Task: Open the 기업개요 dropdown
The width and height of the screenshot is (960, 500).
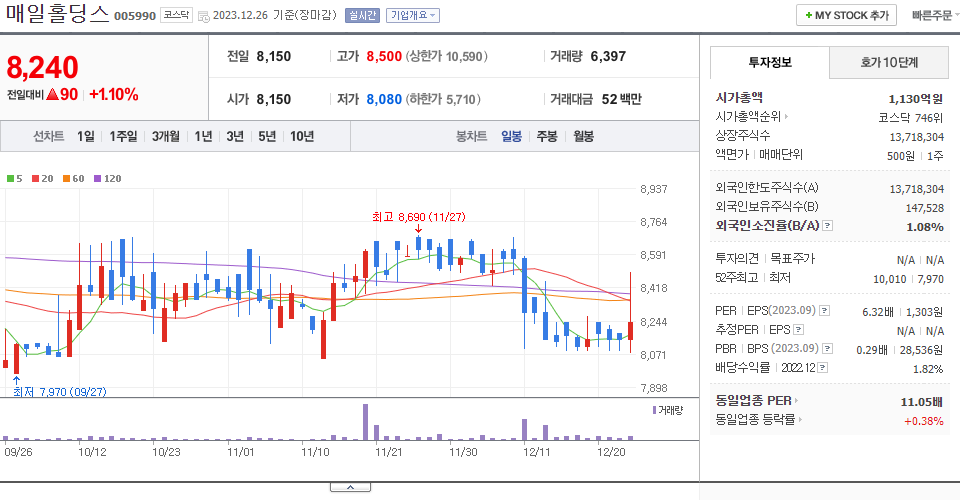Action: (x=413, y=15)
